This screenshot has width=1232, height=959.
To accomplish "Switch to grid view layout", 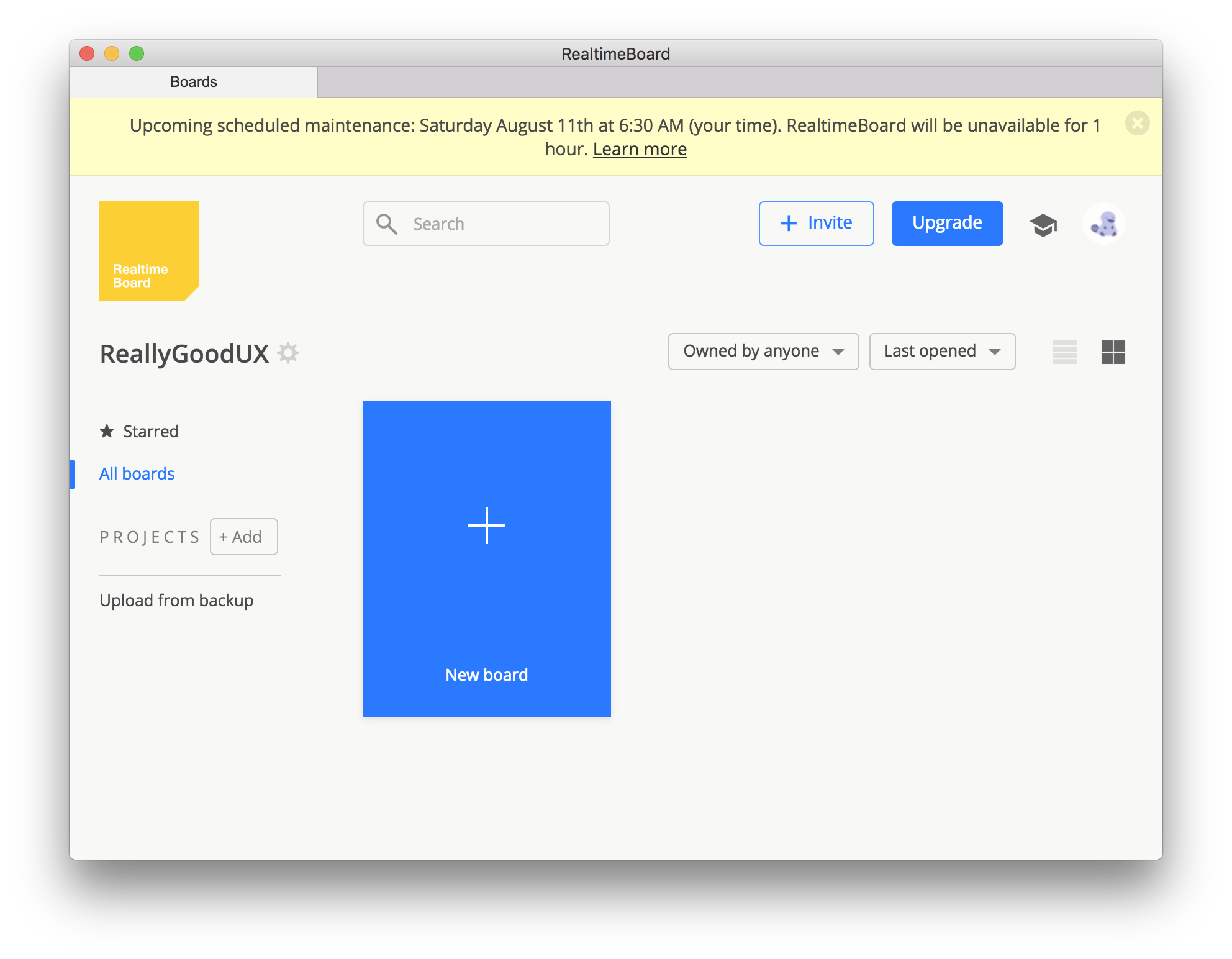I will (1113, 352).
